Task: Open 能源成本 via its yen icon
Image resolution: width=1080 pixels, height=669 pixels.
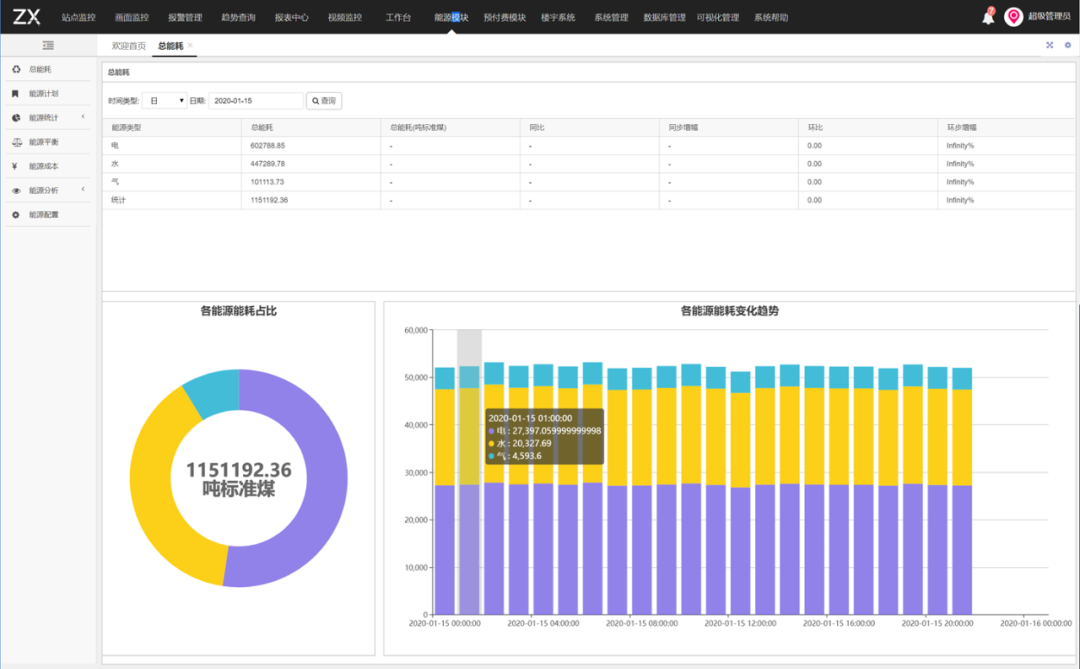Action: coord(15,166)
